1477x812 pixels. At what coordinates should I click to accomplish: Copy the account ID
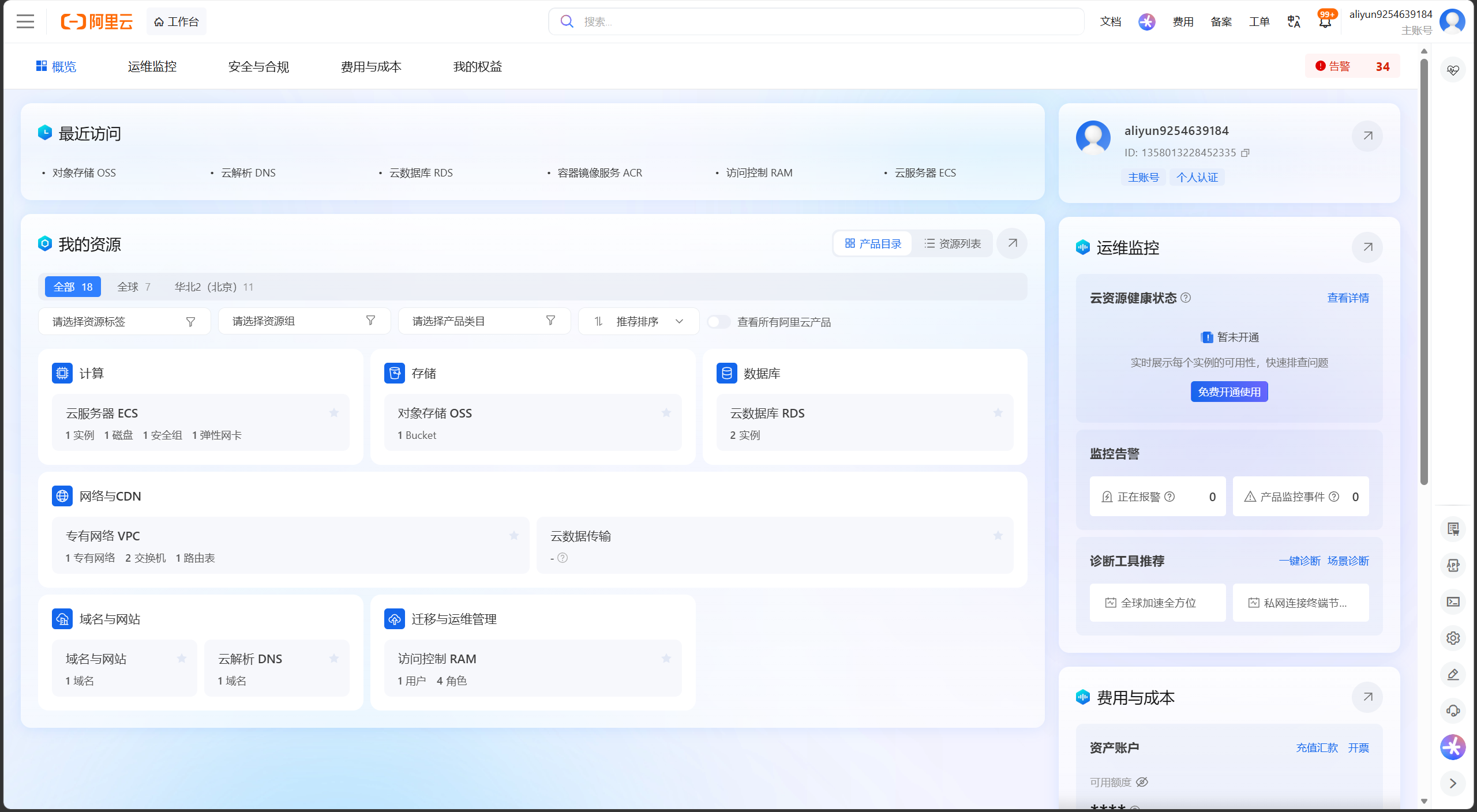pyautogui.click(x=1245, y=153)
